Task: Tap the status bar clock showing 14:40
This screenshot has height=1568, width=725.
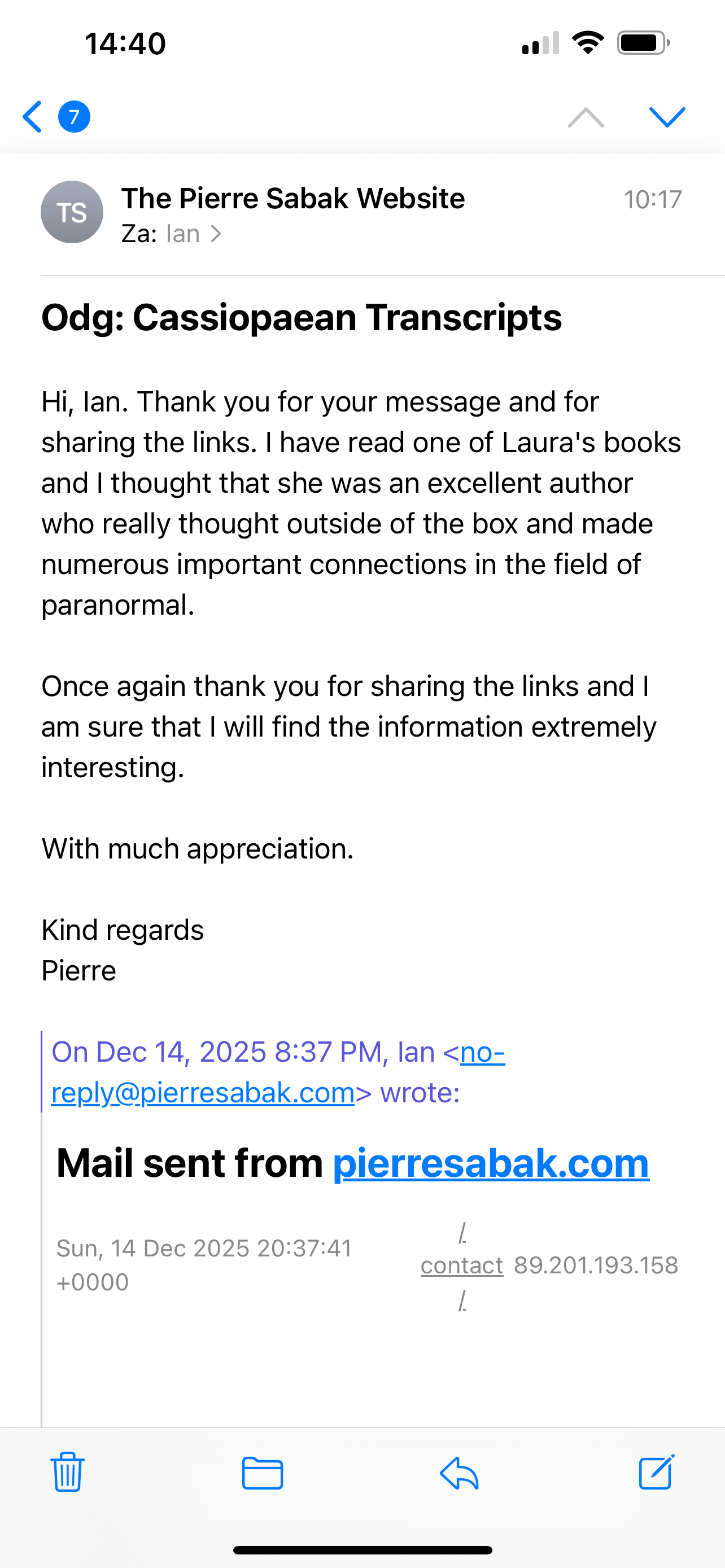Action: (125, 44)
